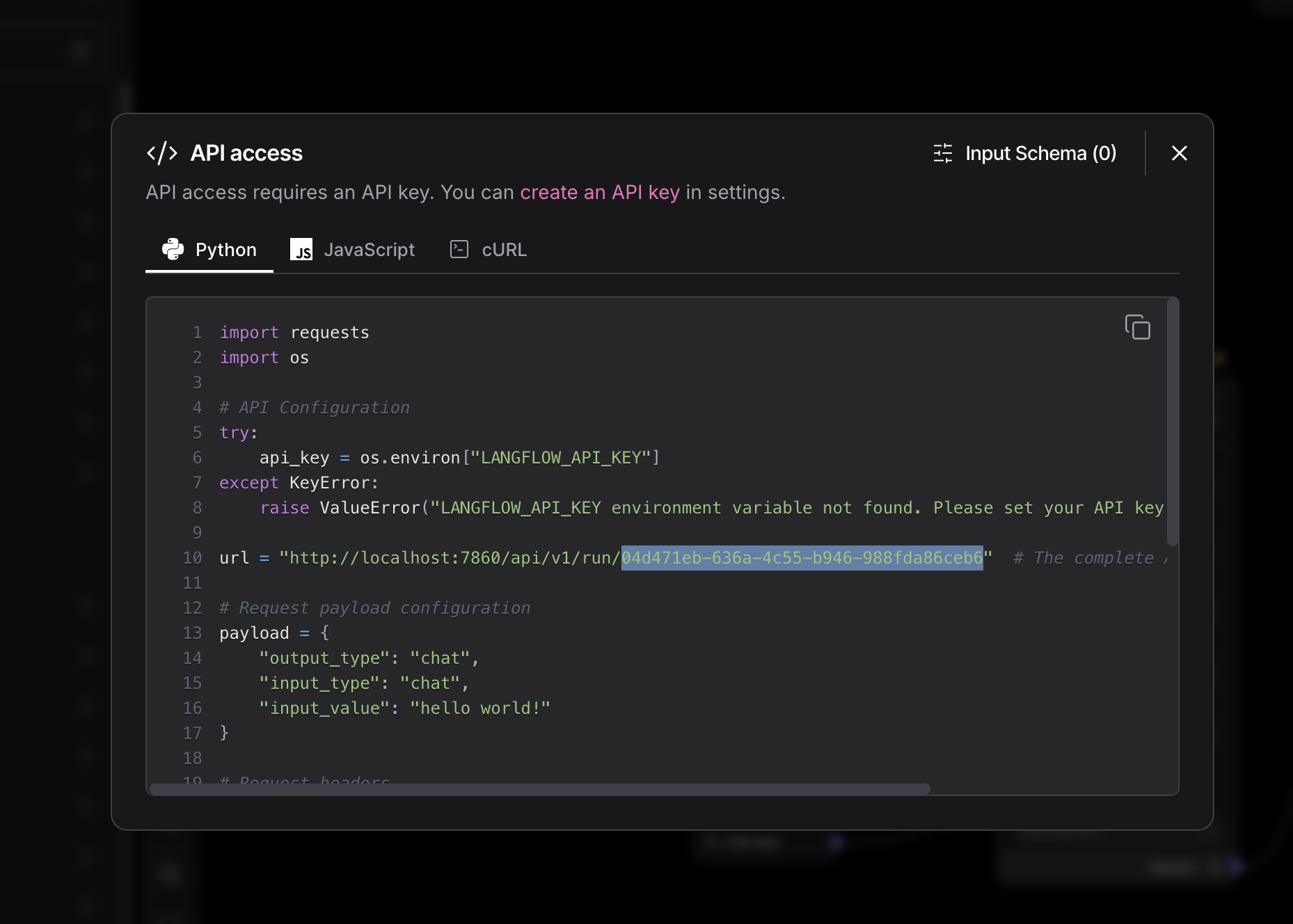Click the sliders icon beside Input Schema
Viewport: 1293px width, 924px height.
click(944, 153)
